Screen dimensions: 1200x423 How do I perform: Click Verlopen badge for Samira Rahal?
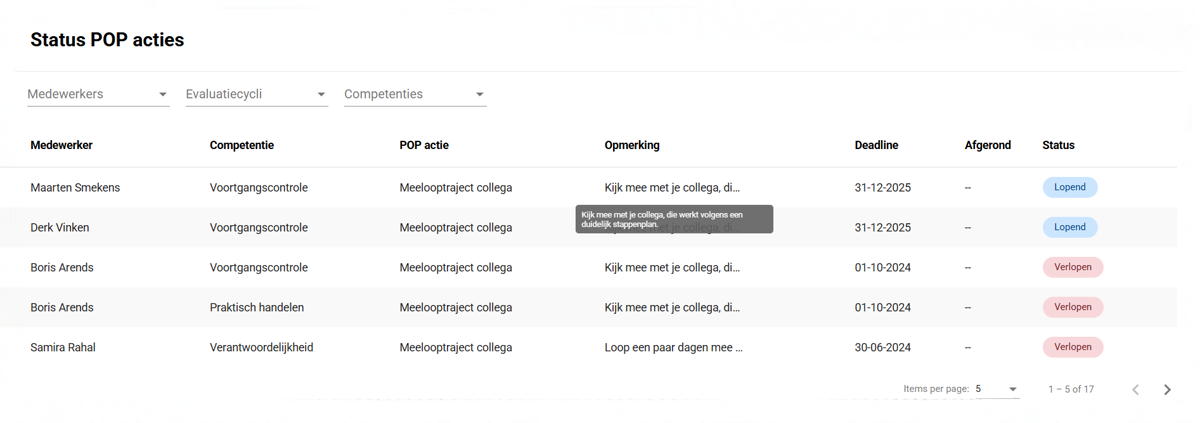[x=1072, y=347]
